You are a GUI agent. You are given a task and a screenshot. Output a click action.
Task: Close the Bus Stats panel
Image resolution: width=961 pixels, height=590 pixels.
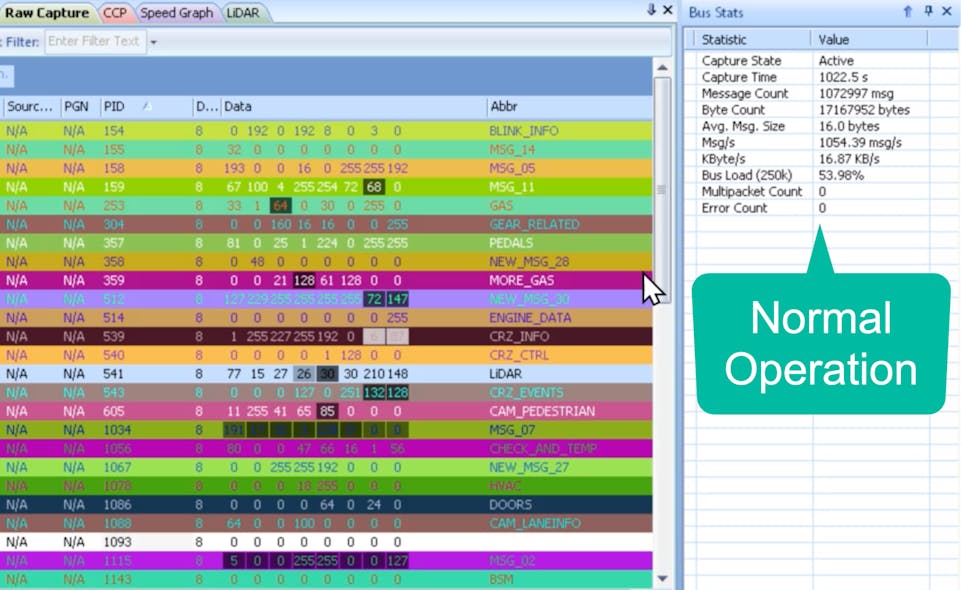pyautogui.click(x=946, y=11)
